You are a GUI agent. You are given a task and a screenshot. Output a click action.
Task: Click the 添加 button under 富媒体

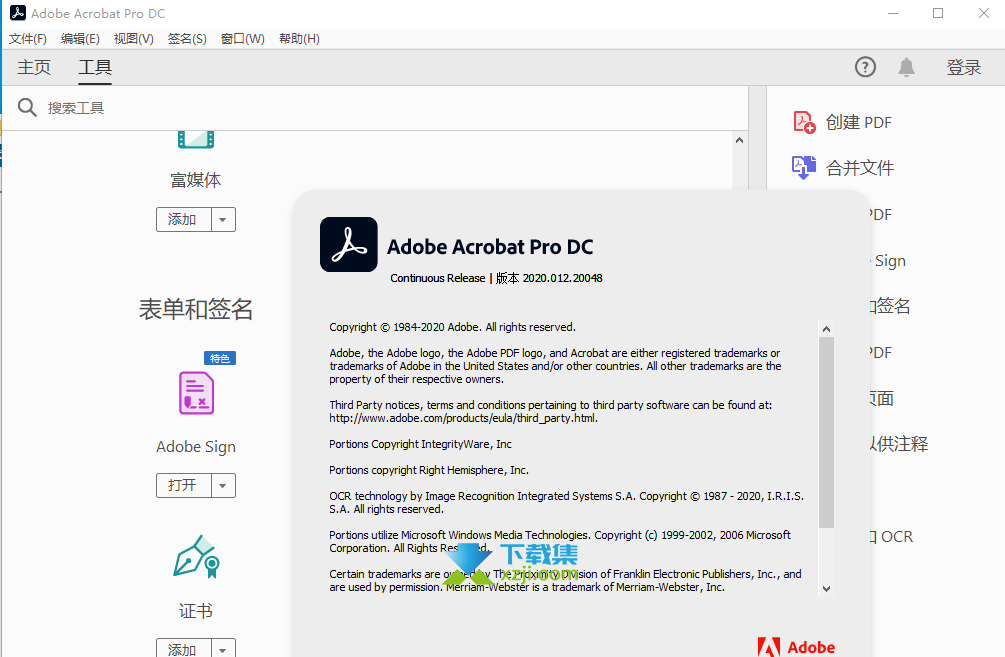[x=184, y=219]
